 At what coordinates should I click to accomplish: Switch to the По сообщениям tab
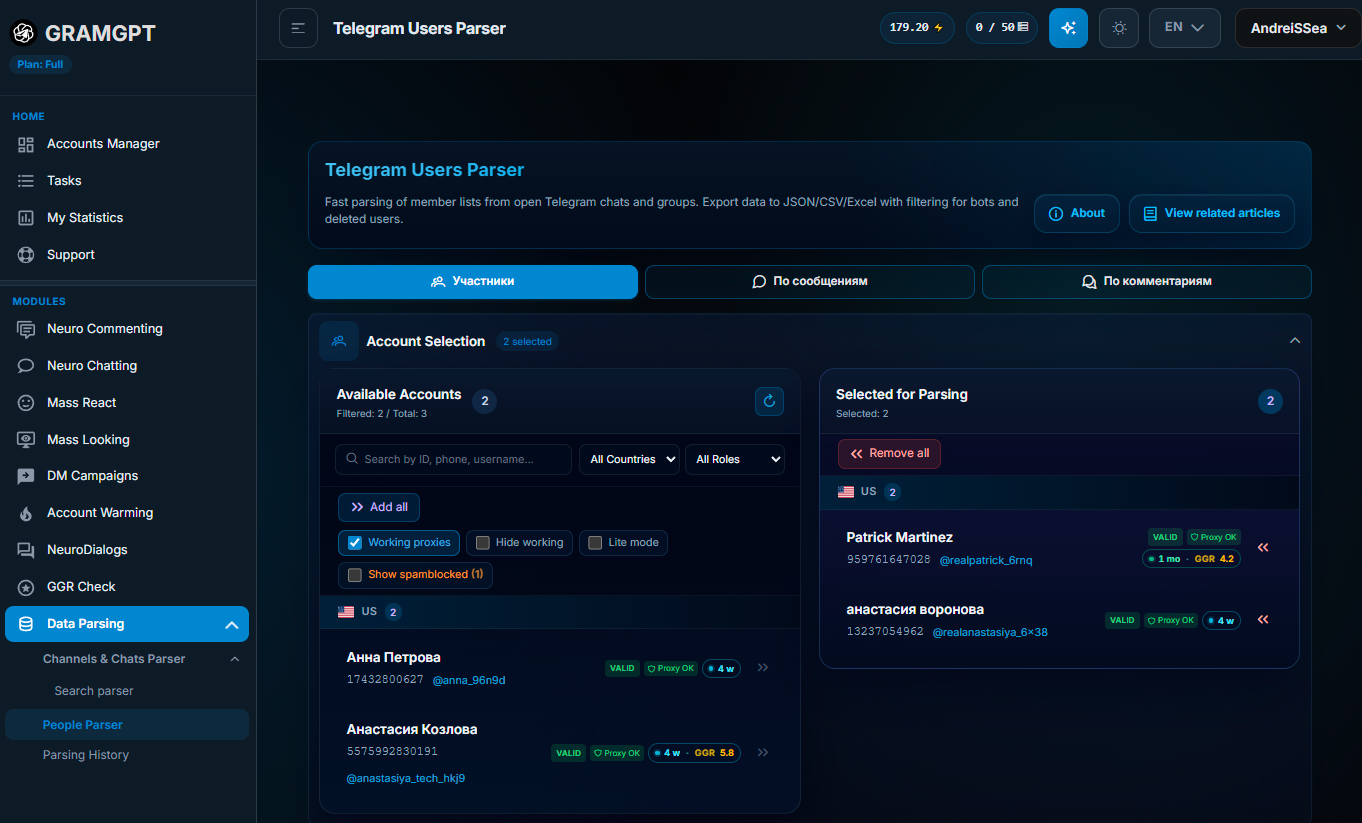pos(810,282)
